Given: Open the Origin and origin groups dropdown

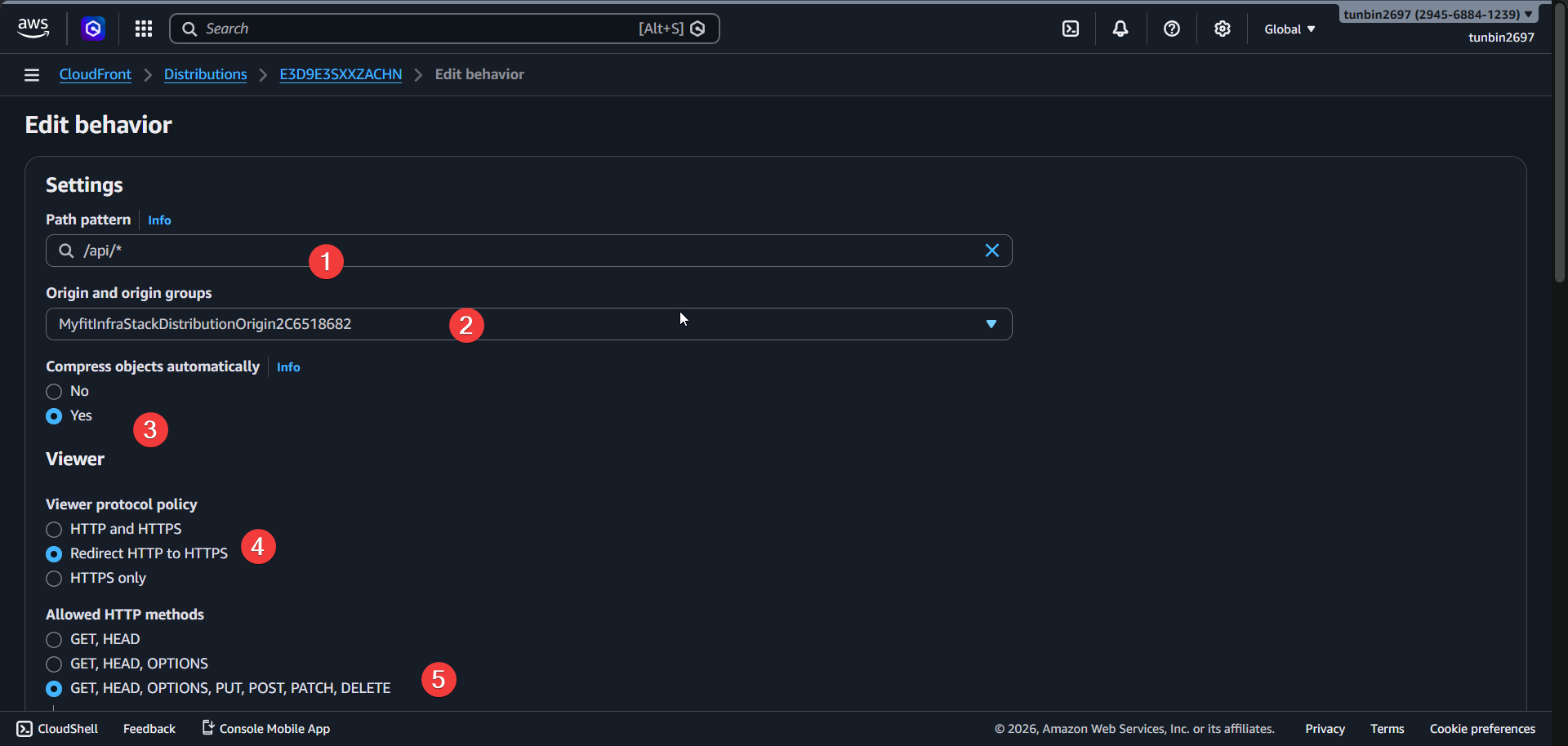Looking at the screenshot, I should pyautogui.click(x=991, y=324).
